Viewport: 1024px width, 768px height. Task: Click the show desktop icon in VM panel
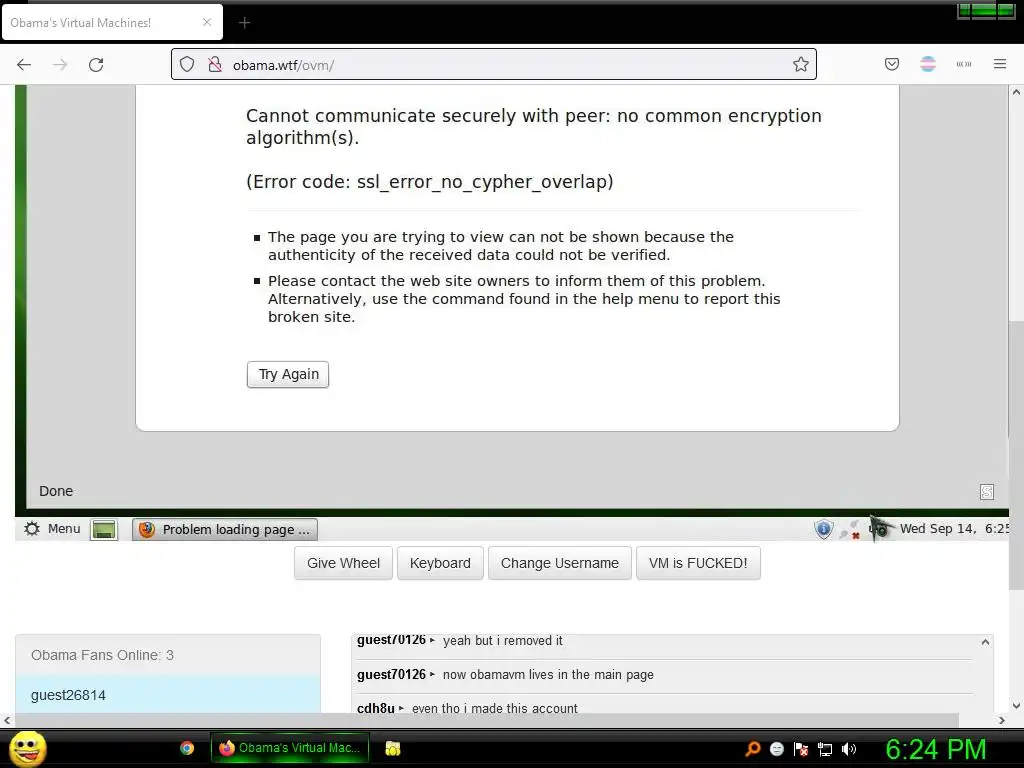[x=104, y=530]
